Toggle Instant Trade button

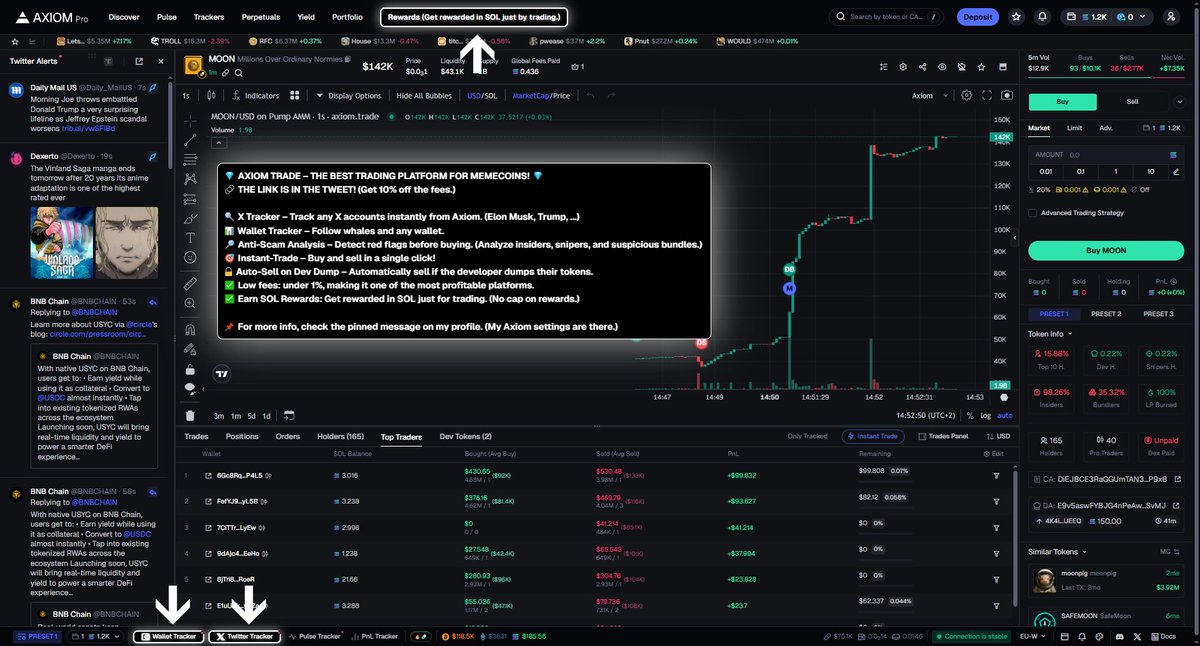click(x=874, y=436)
